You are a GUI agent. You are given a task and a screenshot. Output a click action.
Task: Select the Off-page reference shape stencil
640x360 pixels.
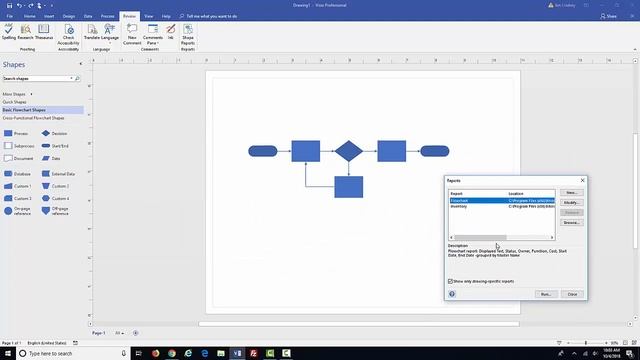coord(55,211)
